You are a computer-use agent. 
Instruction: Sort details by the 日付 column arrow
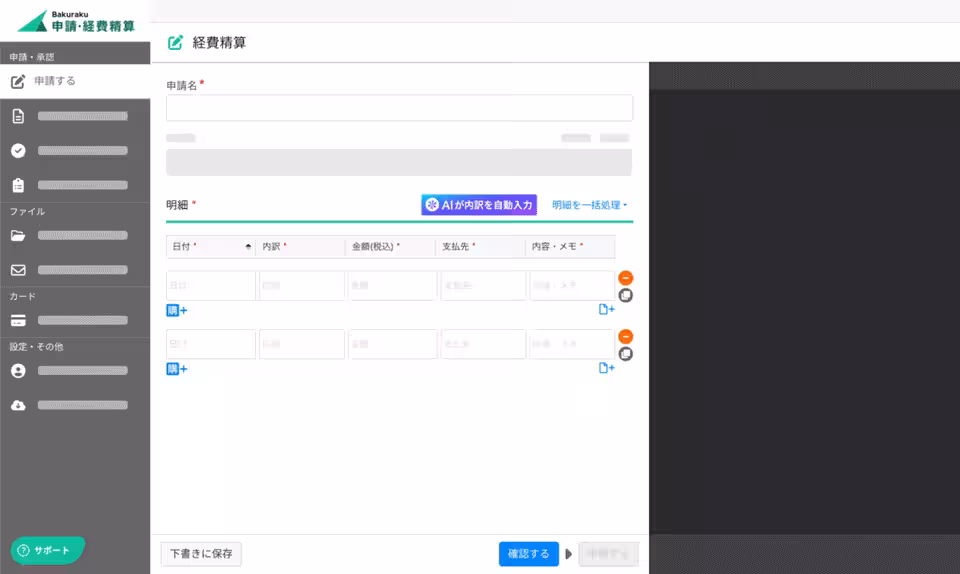click(248, 246)
